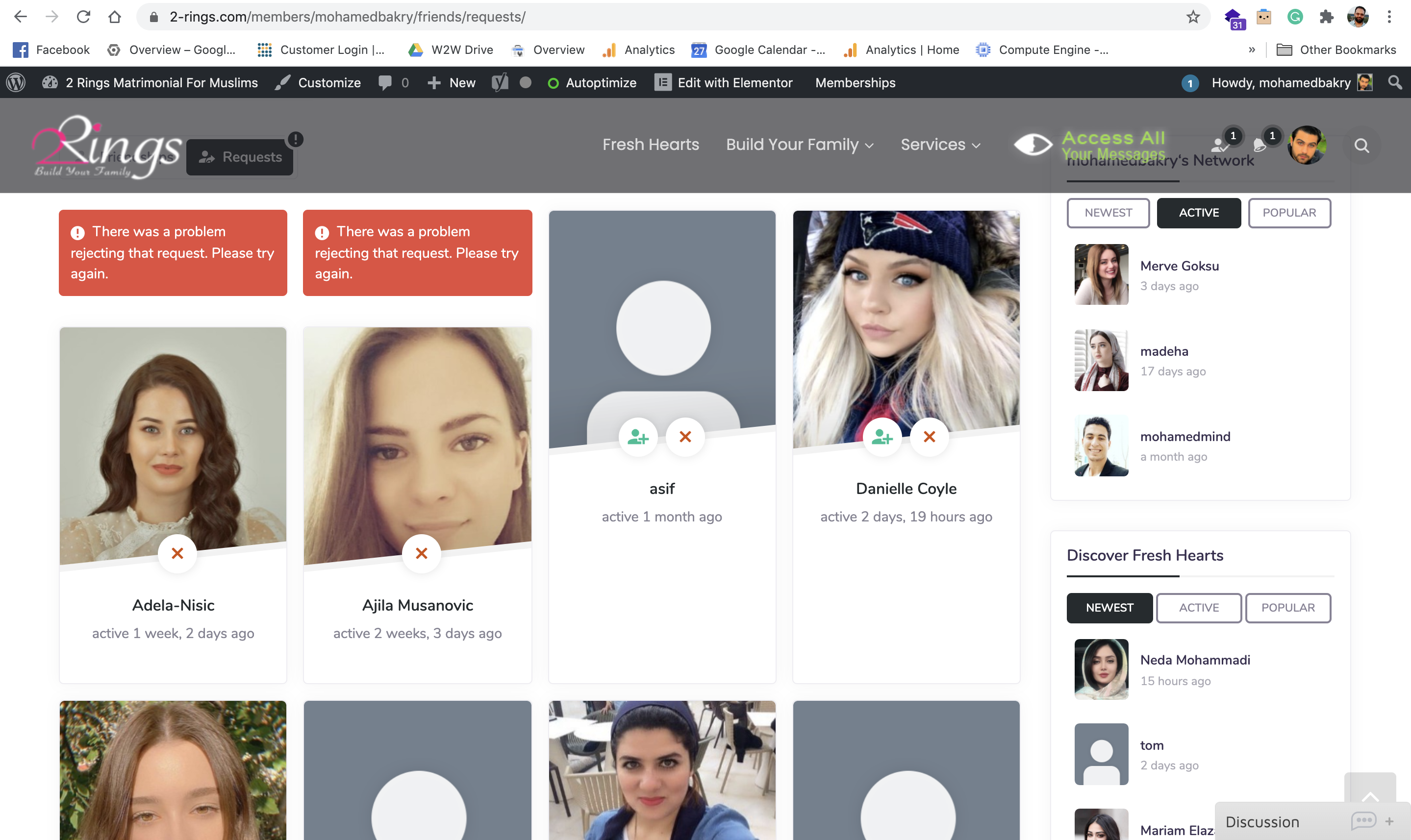Accept asif's friend request

(638, 436)
